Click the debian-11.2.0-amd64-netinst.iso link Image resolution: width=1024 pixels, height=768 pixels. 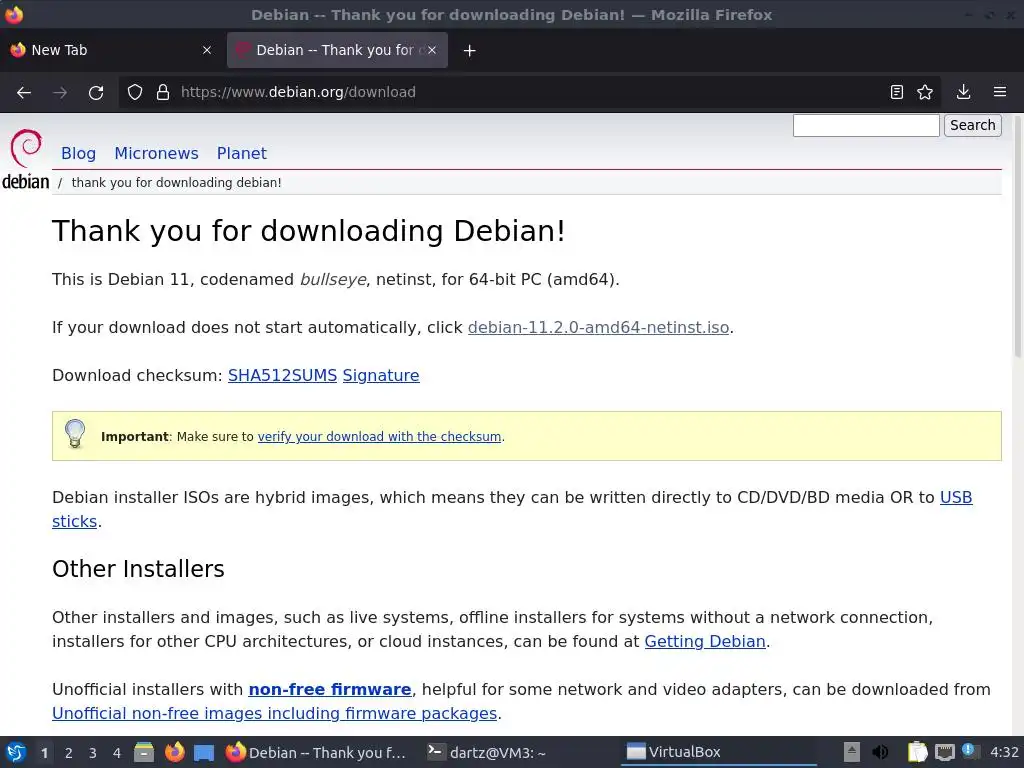pyautogui.click(x=598, y=327)
